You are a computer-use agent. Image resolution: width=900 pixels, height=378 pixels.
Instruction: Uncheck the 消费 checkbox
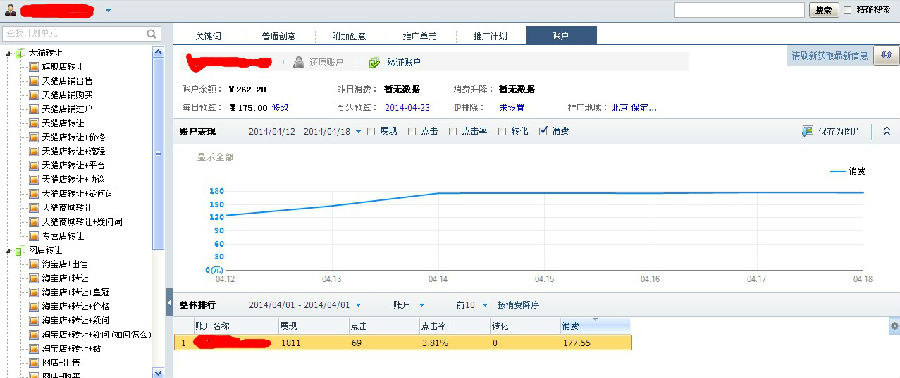543,131
